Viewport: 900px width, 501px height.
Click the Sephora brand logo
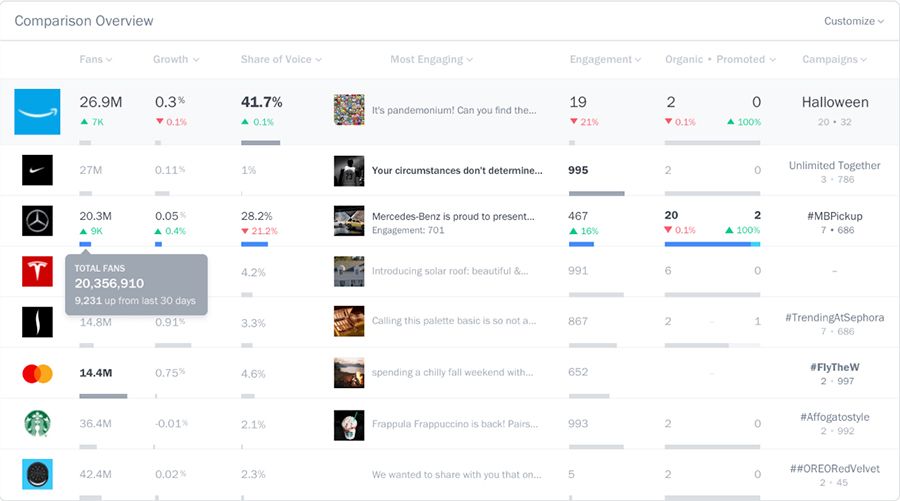tap(37, 322)
